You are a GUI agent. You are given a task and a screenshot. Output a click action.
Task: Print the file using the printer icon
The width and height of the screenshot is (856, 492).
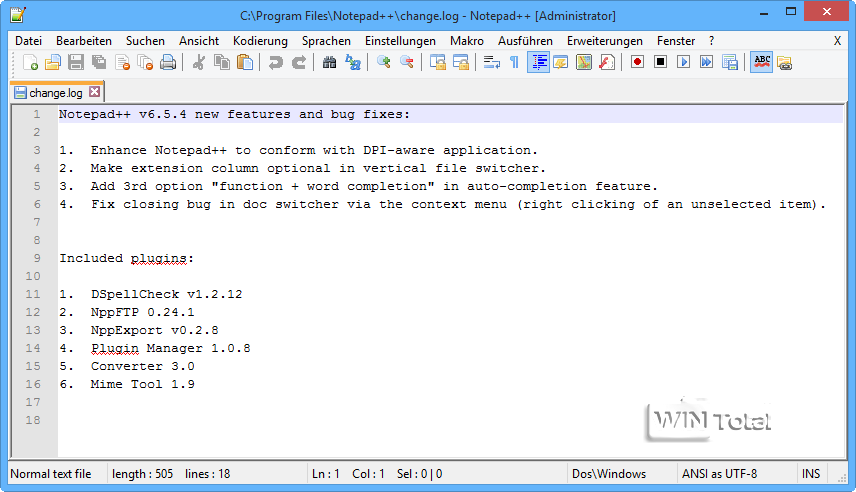tap(168, 62)
